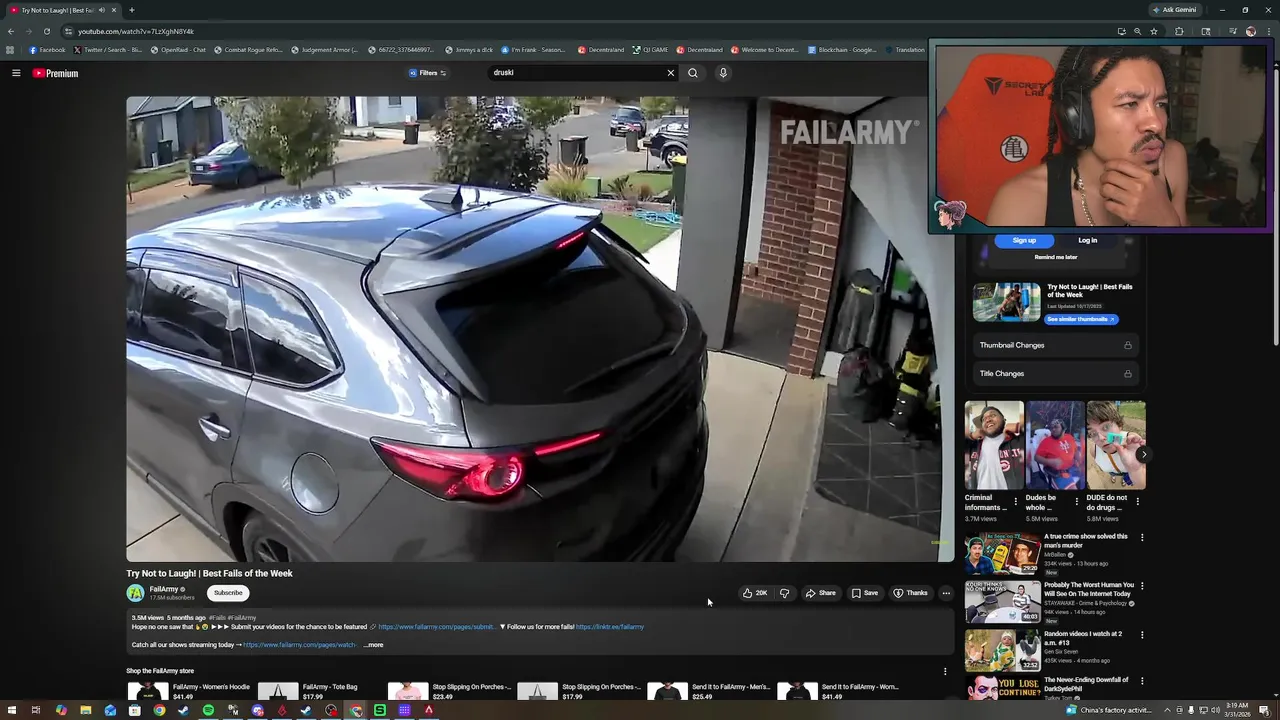
Task: Subscribe to FailArmy channel
Action: click(228, 593)
